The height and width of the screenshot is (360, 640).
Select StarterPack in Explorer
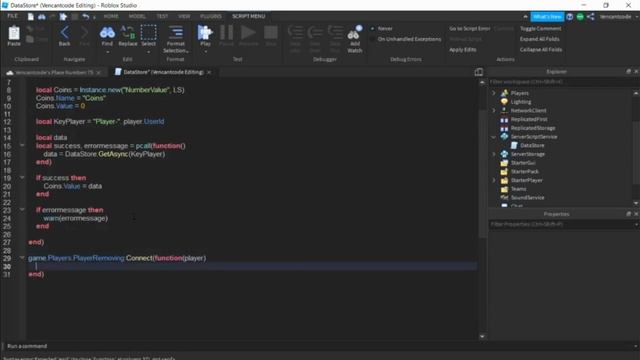(524, 171)
